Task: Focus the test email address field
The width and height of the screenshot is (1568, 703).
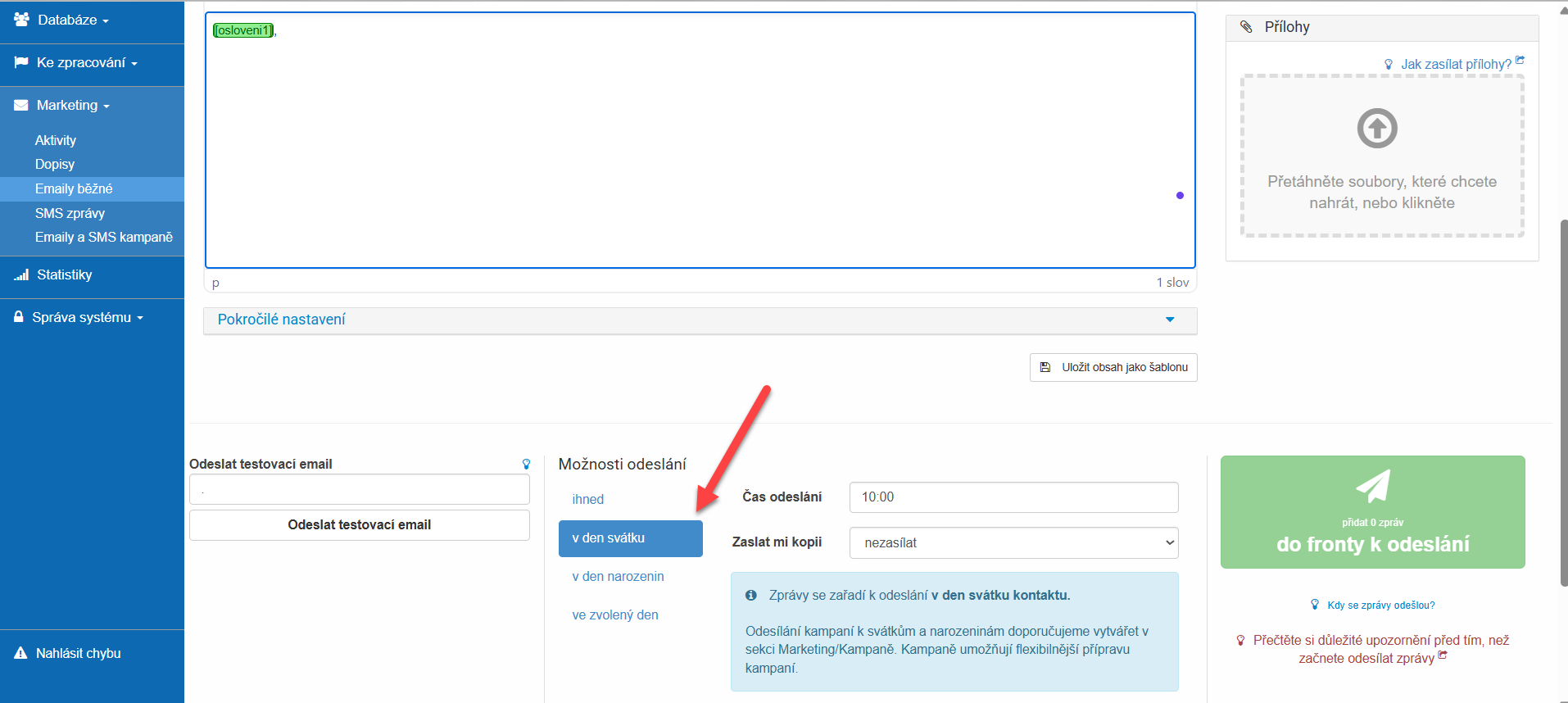Action: [360, 490]
